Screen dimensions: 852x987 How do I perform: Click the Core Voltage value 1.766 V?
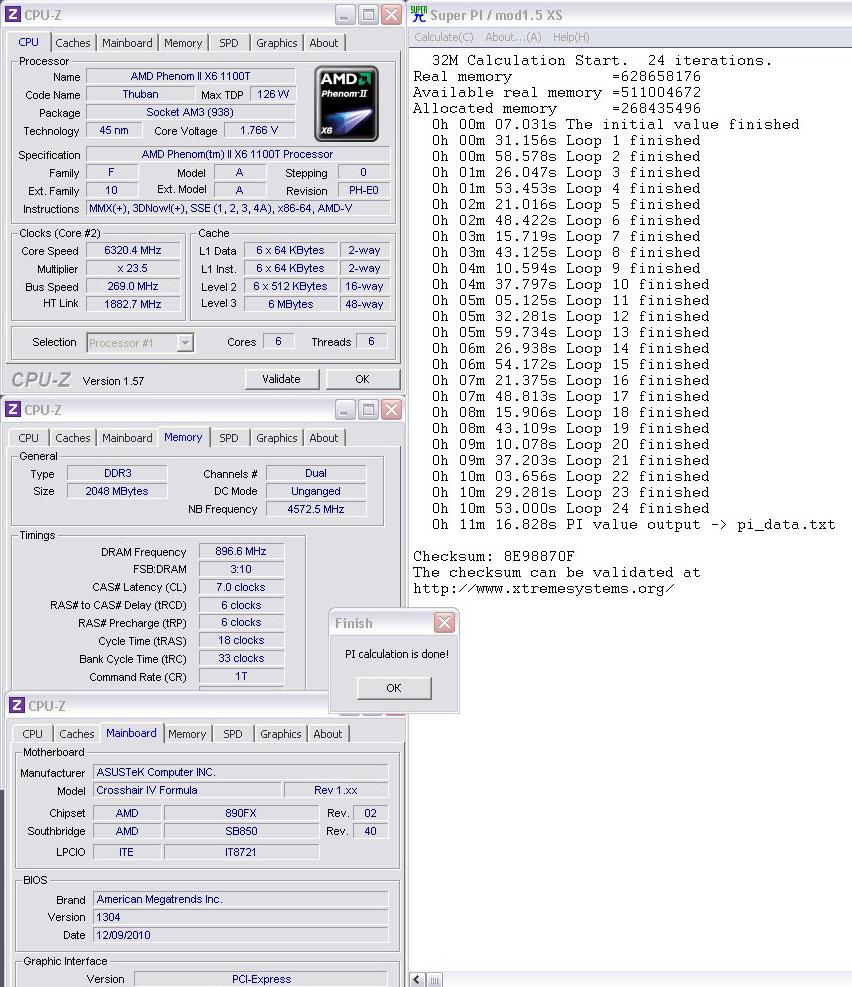click(x=259, y=130)
